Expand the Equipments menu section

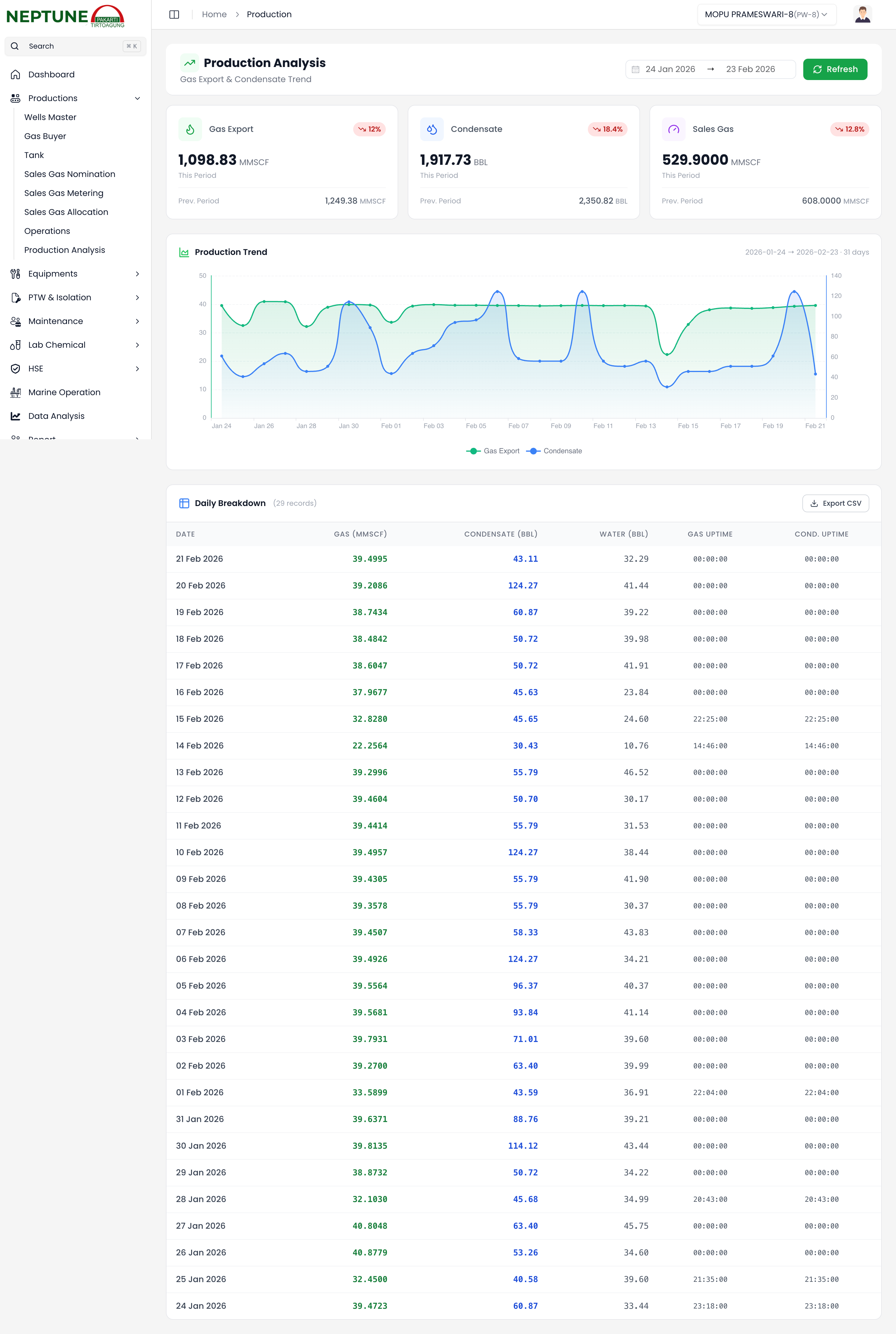[137, 274]
